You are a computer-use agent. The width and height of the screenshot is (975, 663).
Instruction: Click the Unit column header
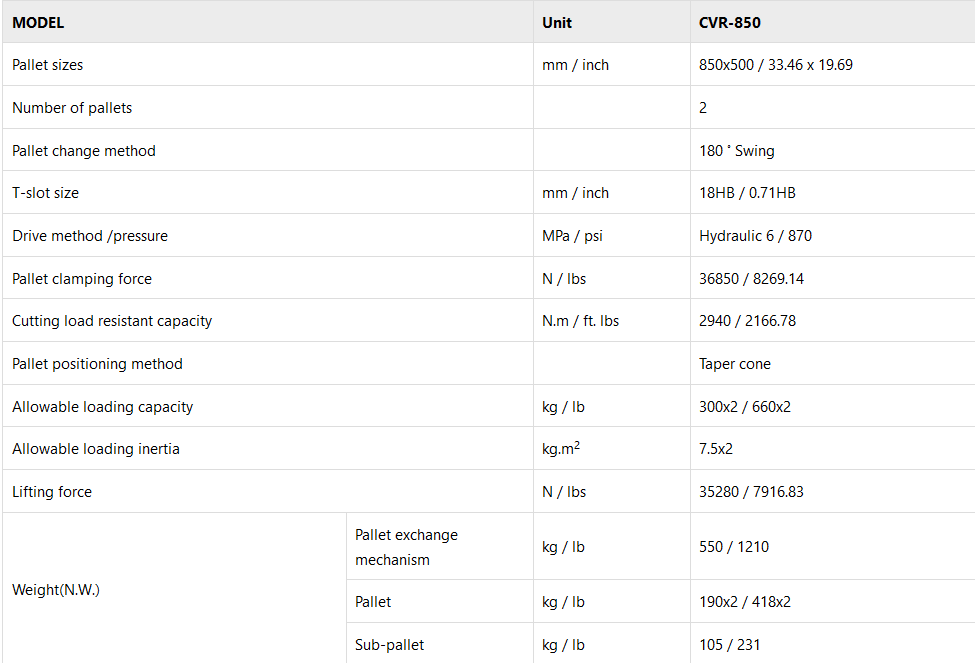(x=557, y=22)
